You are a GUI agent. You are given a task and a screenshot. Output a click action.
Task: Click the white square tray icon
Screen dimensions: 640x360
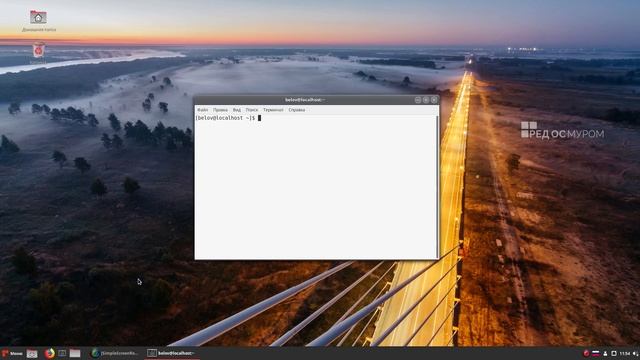pos(613,353)
